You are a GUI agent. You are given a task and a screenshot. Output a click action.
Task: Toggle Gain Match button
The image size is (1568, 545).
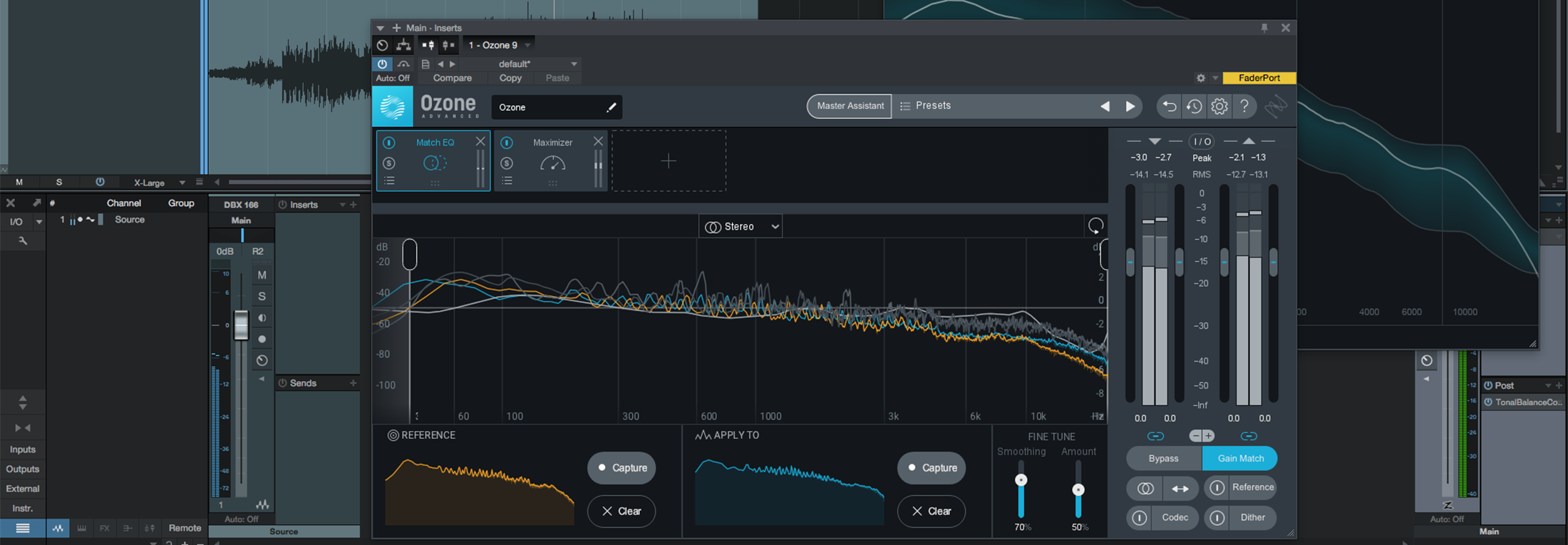(1240, 459)
